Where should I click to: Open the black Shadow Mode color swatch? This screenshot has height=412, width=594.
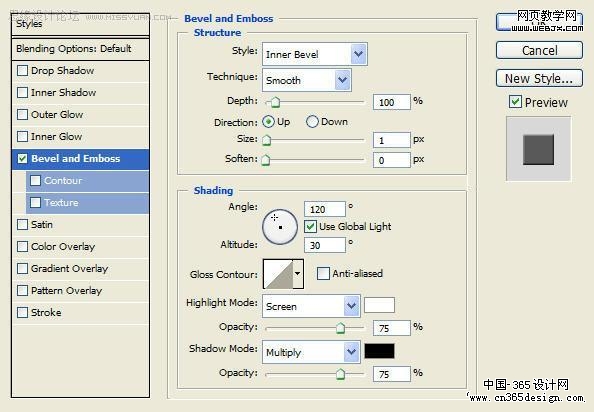click(x=379, y=351)
